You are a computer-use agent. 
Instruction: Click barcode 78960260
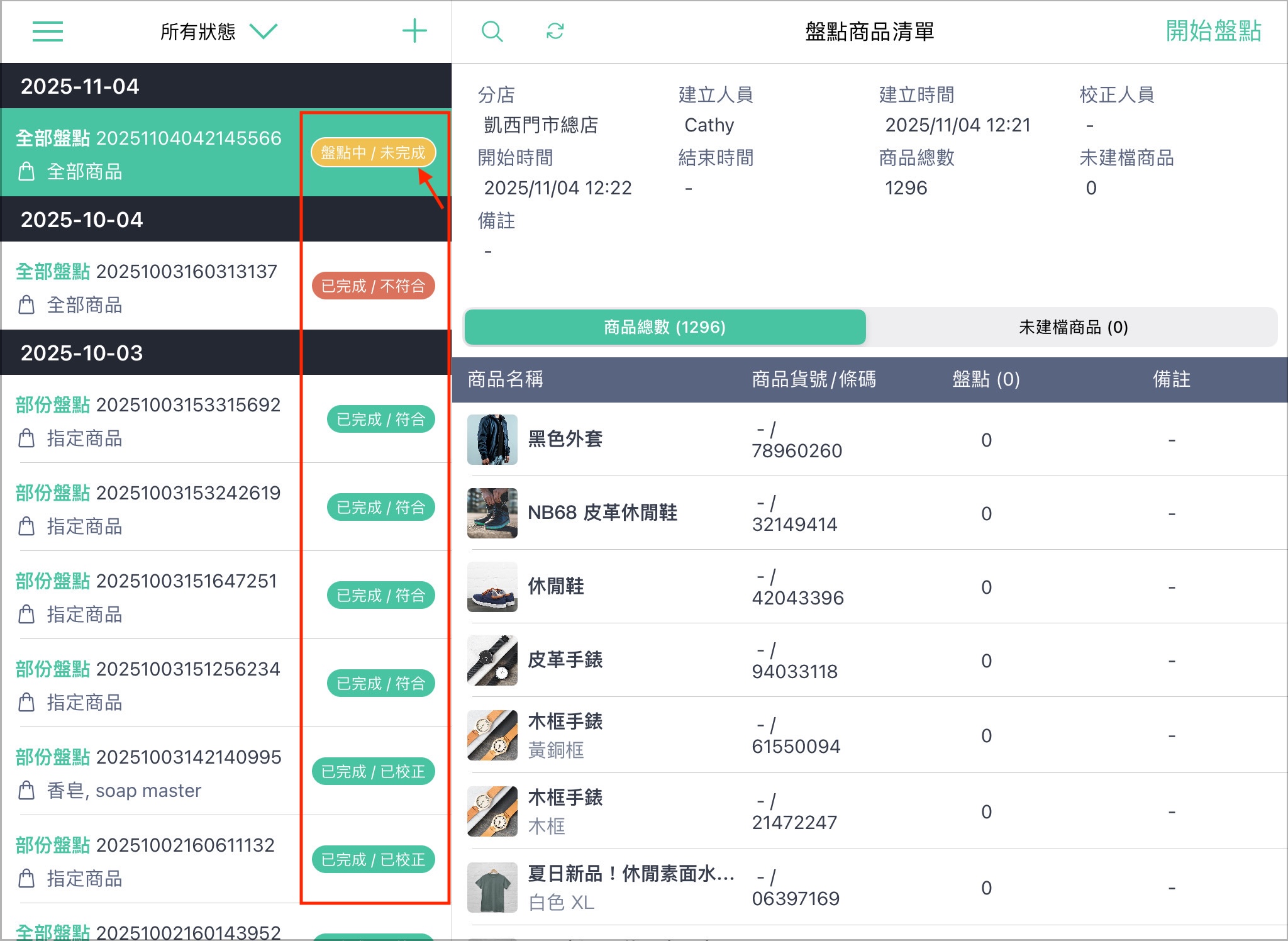(797, 451)
